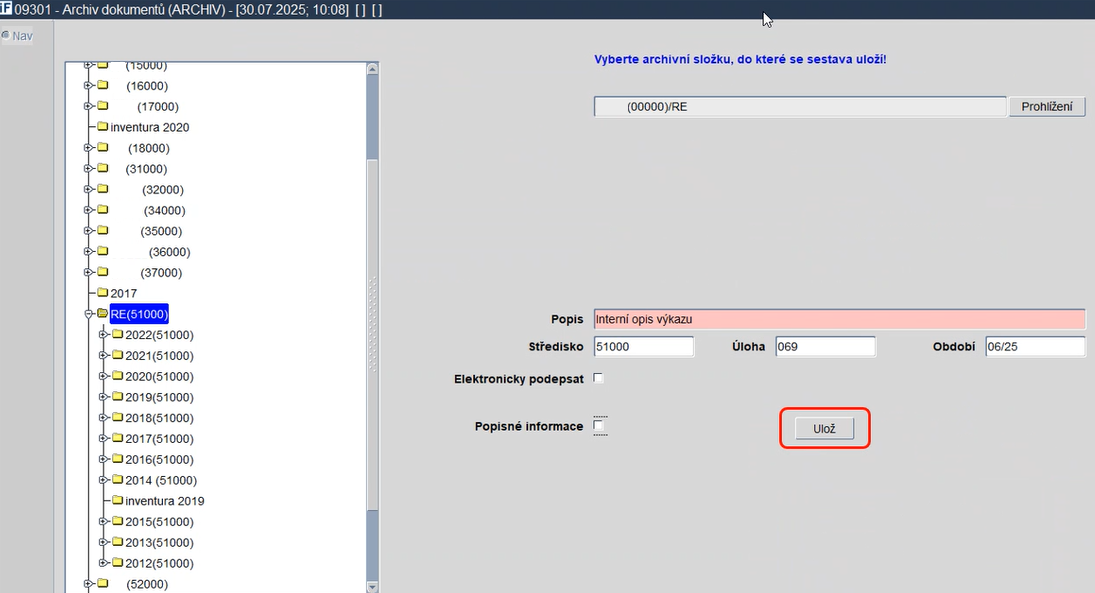The width and height of the screenshot is (1095, 593).
Task: Click the folder icon of 2018(51000)
Action: click(117, 417)
